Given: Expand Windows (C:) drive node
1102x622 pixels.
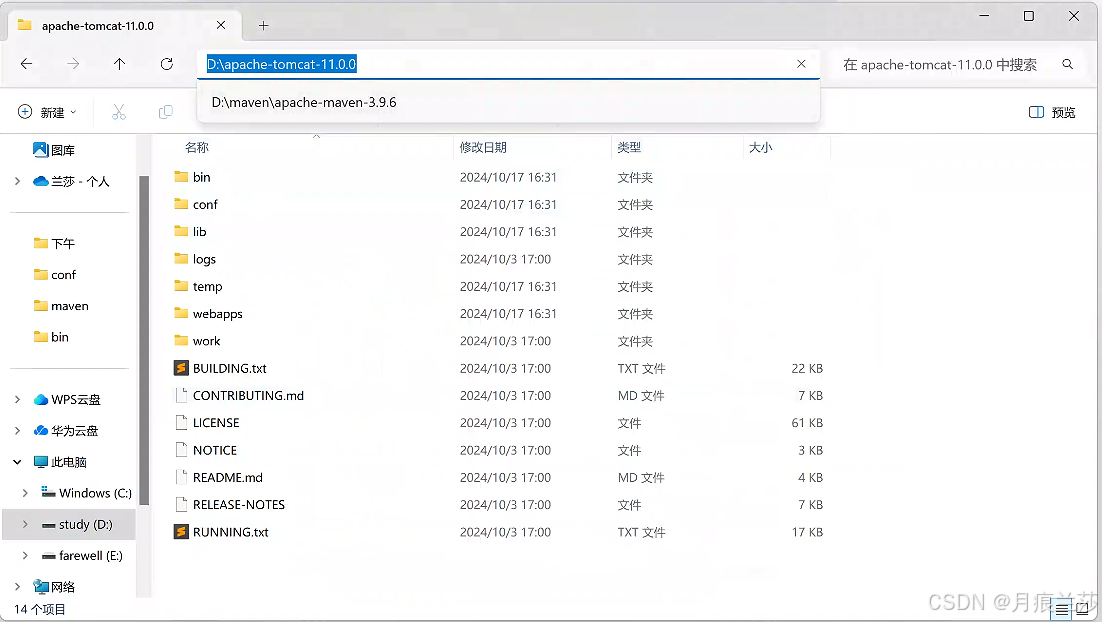Looking at the screenshot, I should pos(25,493).
